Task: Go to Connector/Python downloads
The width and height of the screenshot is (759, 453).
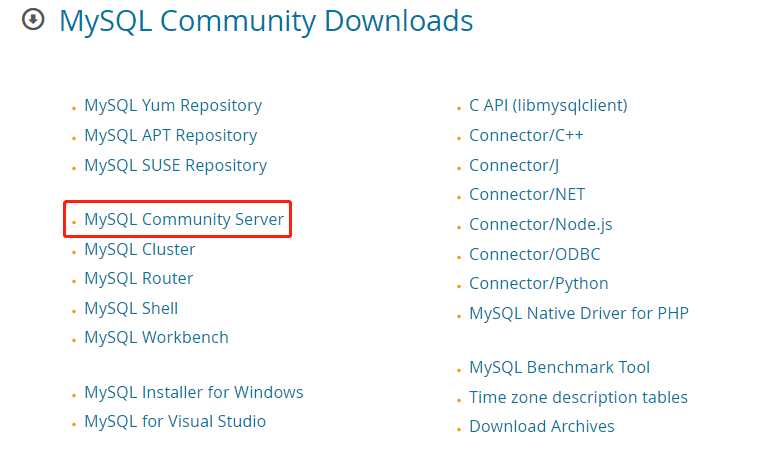Action: click(x=539, y=284)
